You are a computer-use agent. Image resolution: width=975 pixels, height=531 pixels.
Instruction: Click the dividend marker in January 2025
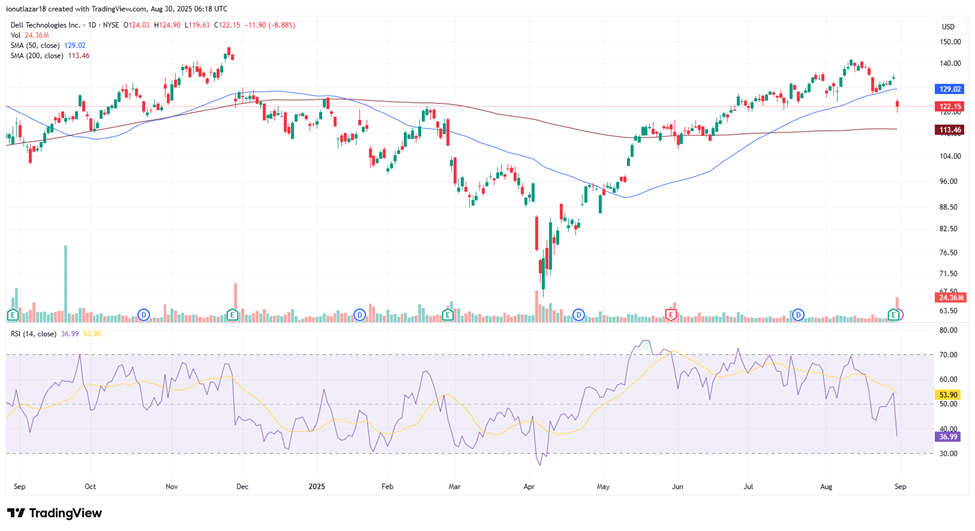(360, 315)
